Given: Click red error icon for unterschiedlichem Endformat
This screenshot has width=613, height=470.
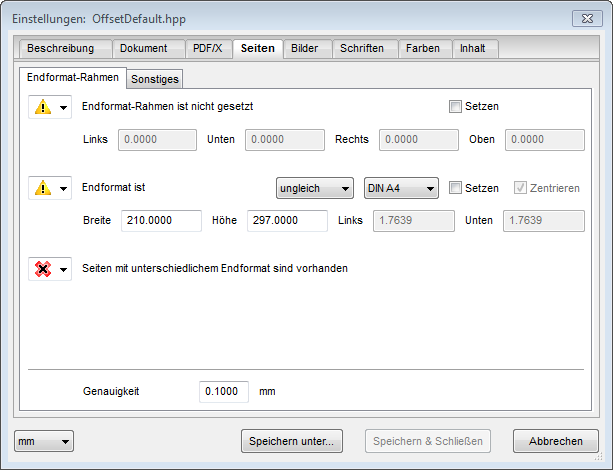Looking at the screenshot, I should click(43, 269).
